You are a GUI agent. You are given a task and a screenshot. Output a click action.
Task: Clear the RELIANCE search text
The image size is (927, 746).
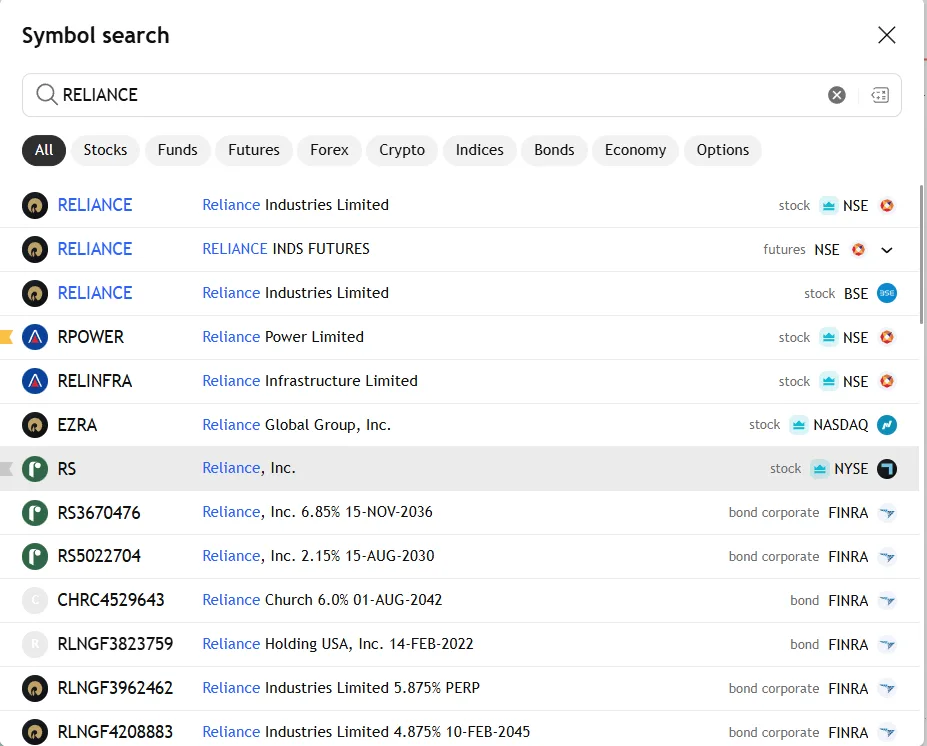(837, 95)
